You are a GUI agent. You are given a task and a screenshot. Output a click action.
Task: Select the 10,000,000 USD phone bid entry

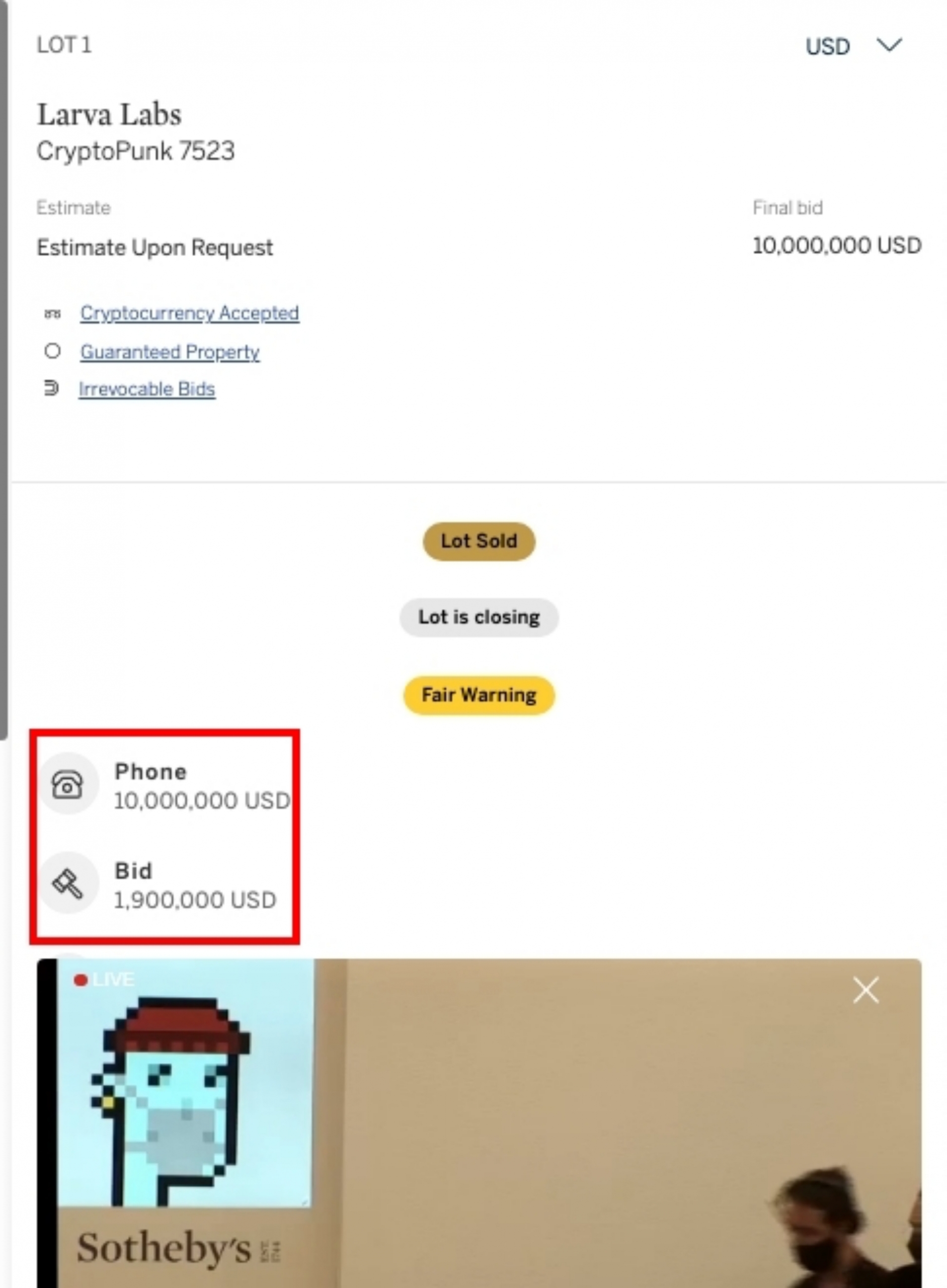click(x=166, y=785)
